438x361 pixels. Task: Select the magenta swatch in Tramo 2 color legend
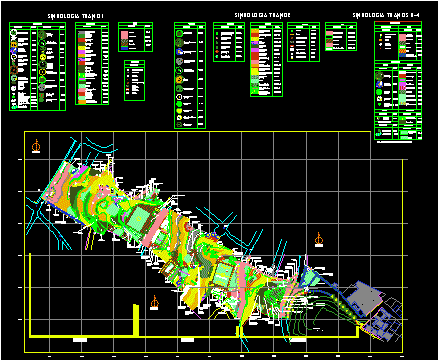click(x=255, y=50)
